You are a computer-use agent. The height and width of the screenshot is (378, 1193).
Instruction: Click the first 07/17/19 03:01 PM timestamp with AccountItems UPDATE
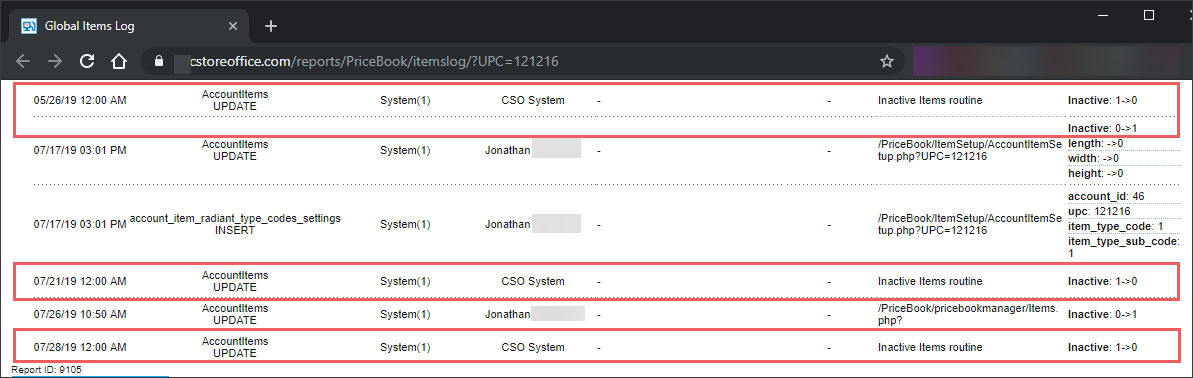(81, 150)
